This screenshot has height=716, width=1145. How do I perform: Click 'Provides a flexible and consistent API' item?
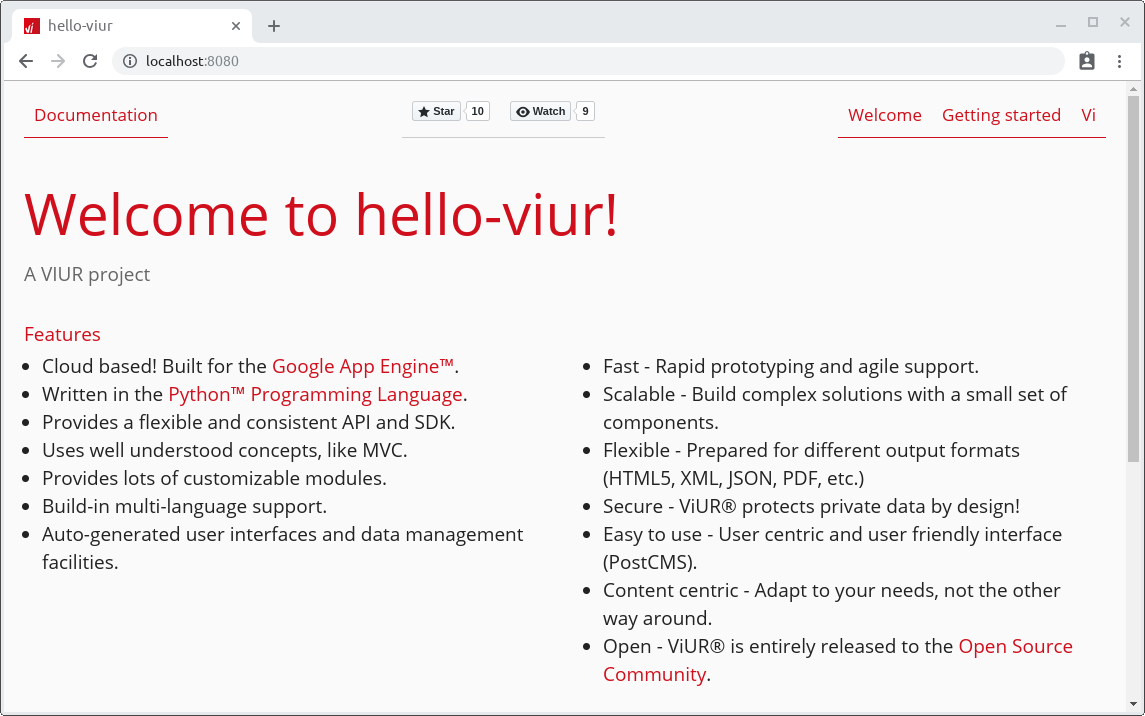pyautogui.click(x=248, y=423)
